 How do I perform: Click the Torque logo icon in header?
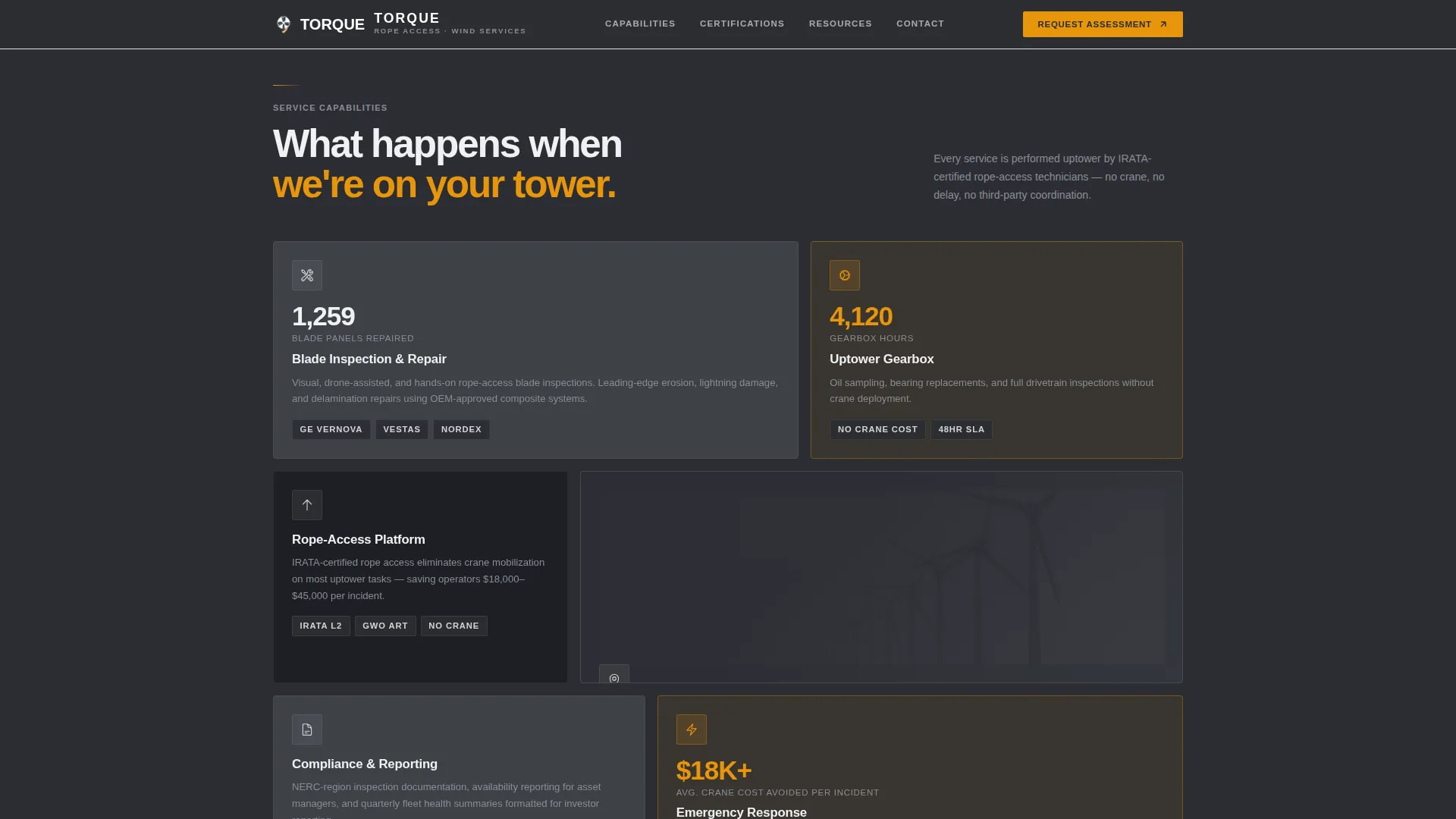(283, 24)
